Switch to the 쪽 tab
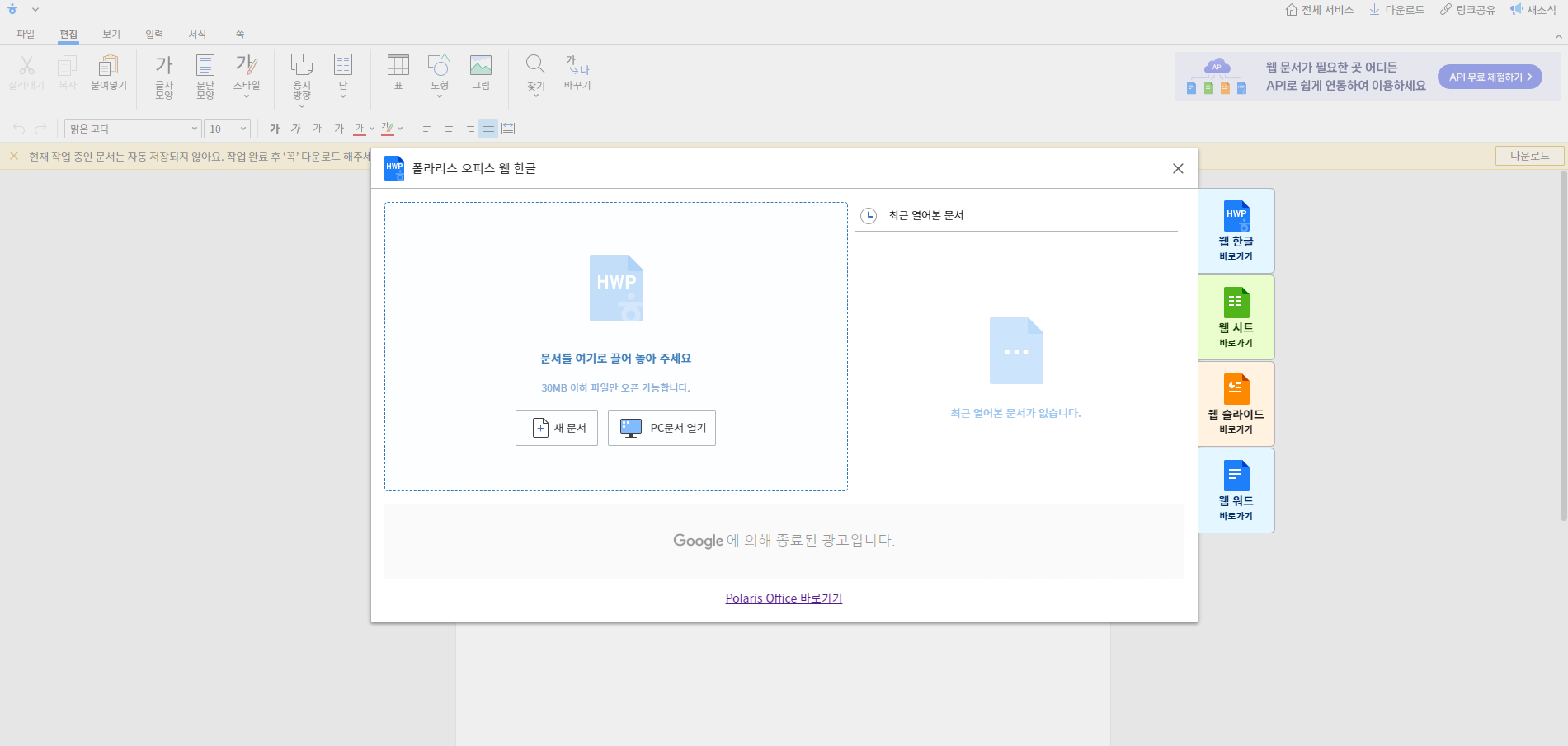The height and width of the screenshot is (746, 1568). 240,34
